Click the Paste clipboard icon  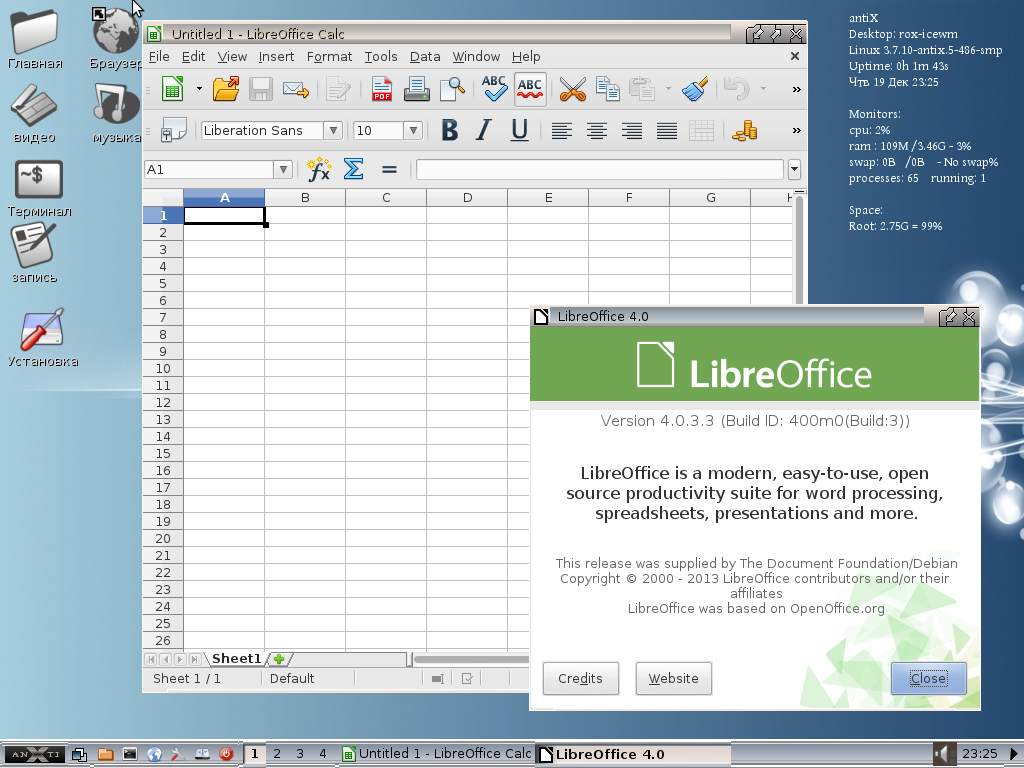pyautogui.click(x=642, y=89)
